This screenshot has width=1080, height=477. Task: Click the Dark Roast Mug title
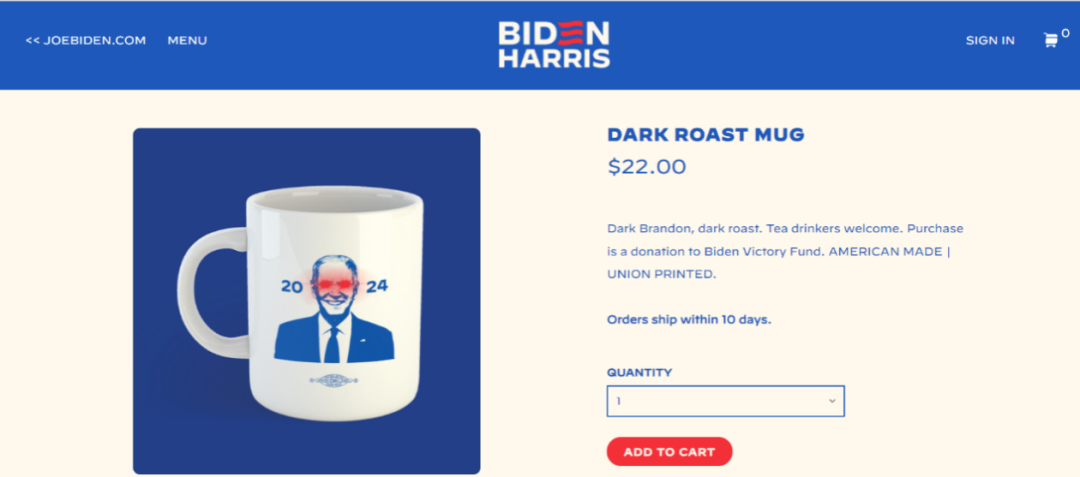(x=705, y=135)
